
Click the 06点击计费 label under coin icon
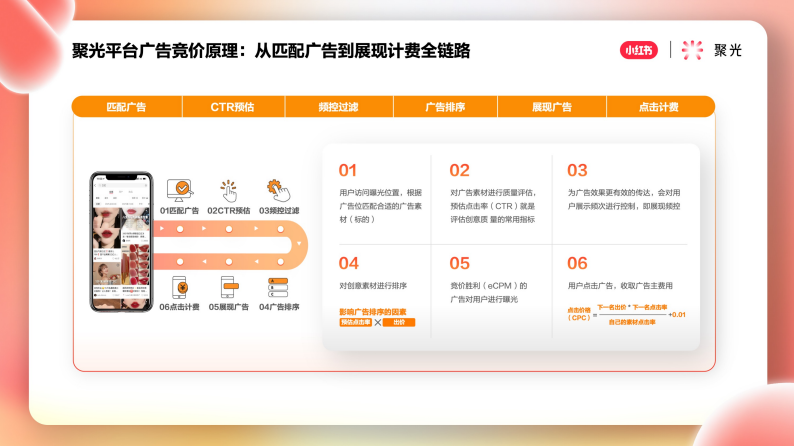click(180, 307)
